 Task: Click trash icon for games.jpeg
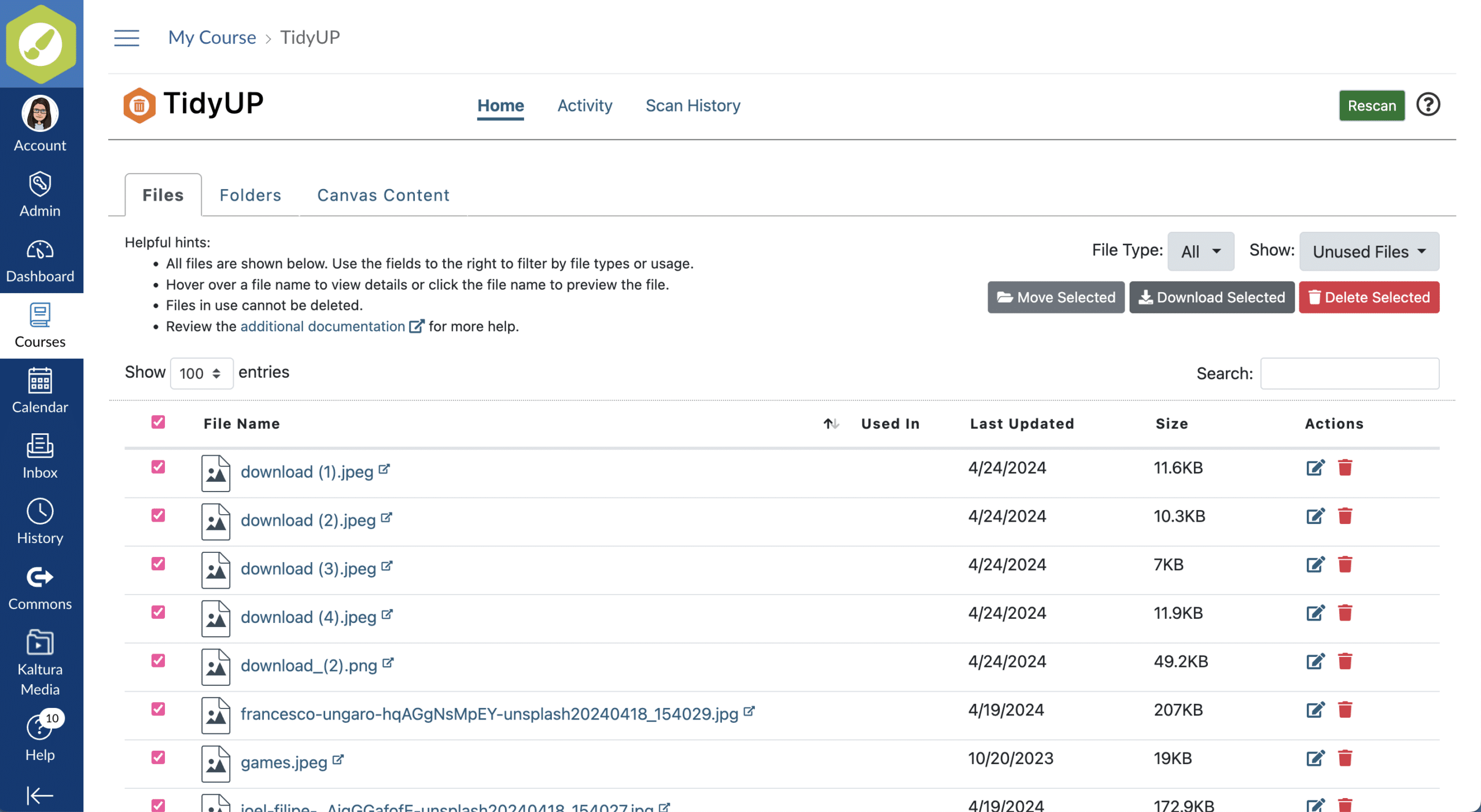tap(1345, 758)
